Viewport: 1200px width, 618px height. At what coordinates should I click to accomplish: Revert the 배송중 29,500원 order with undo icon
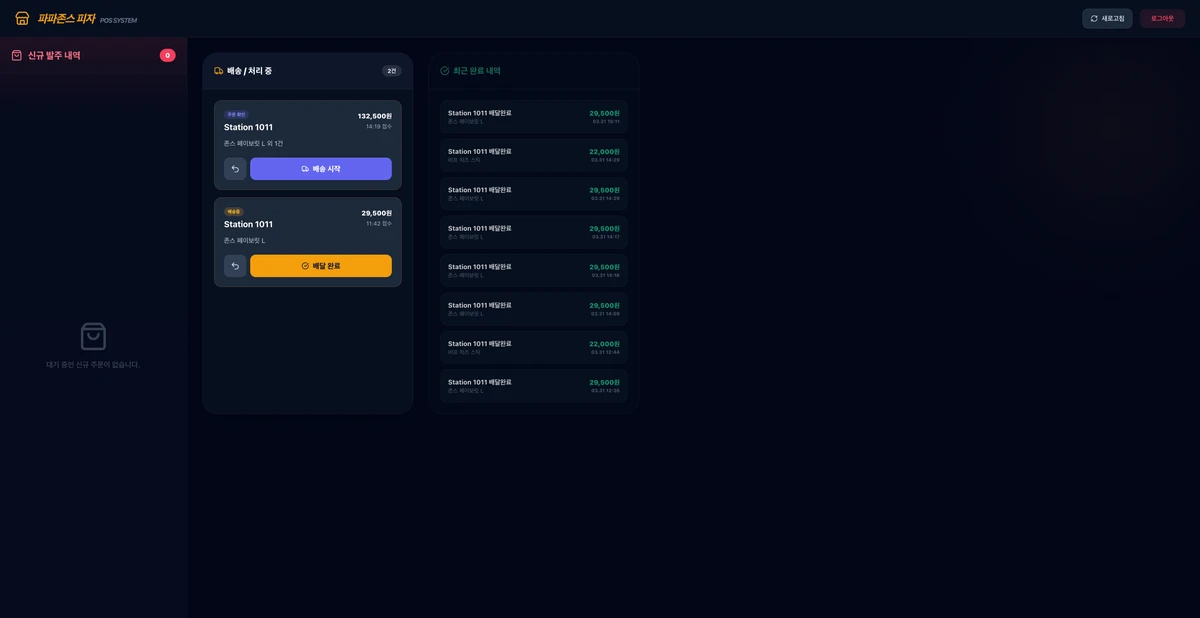235,266
